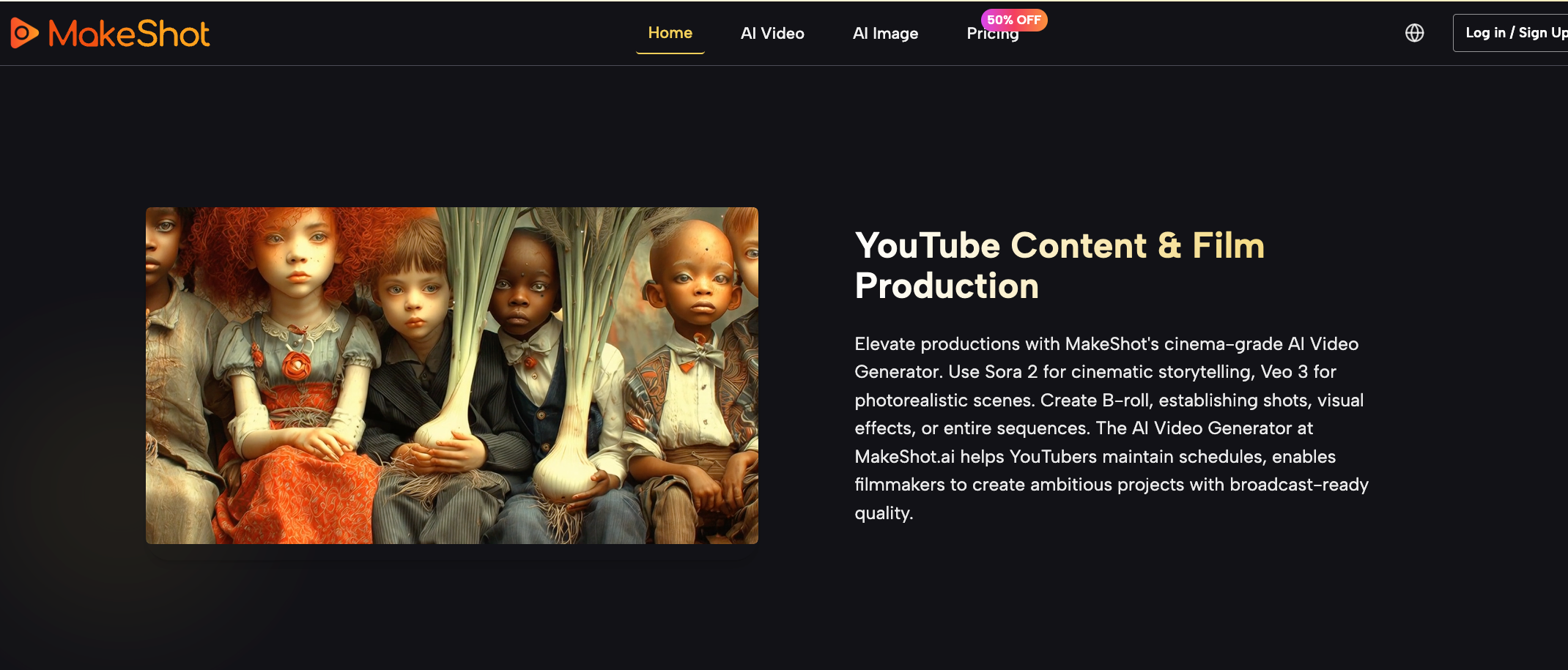Viewport: 1568px width, 670px height.
Task: Click the word quality ending the paragraph
Action: pos(882,513)
